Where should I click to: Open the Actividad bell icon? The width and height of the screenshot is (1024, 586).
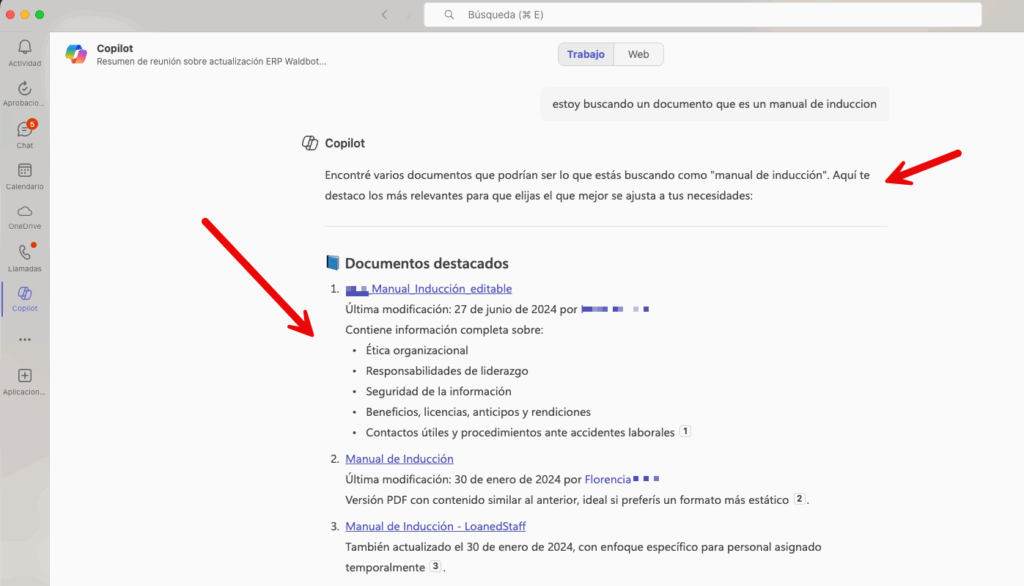tap(25, 48)
